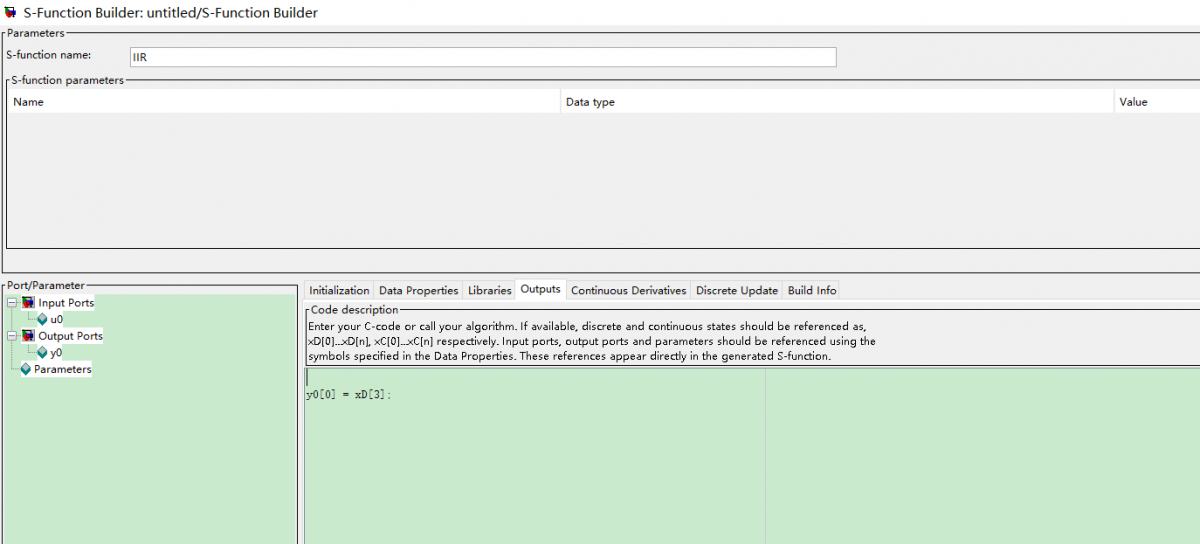This screenshot has height=544, width=1200.
Task: Open the Libraries tab
Action: 489,290
